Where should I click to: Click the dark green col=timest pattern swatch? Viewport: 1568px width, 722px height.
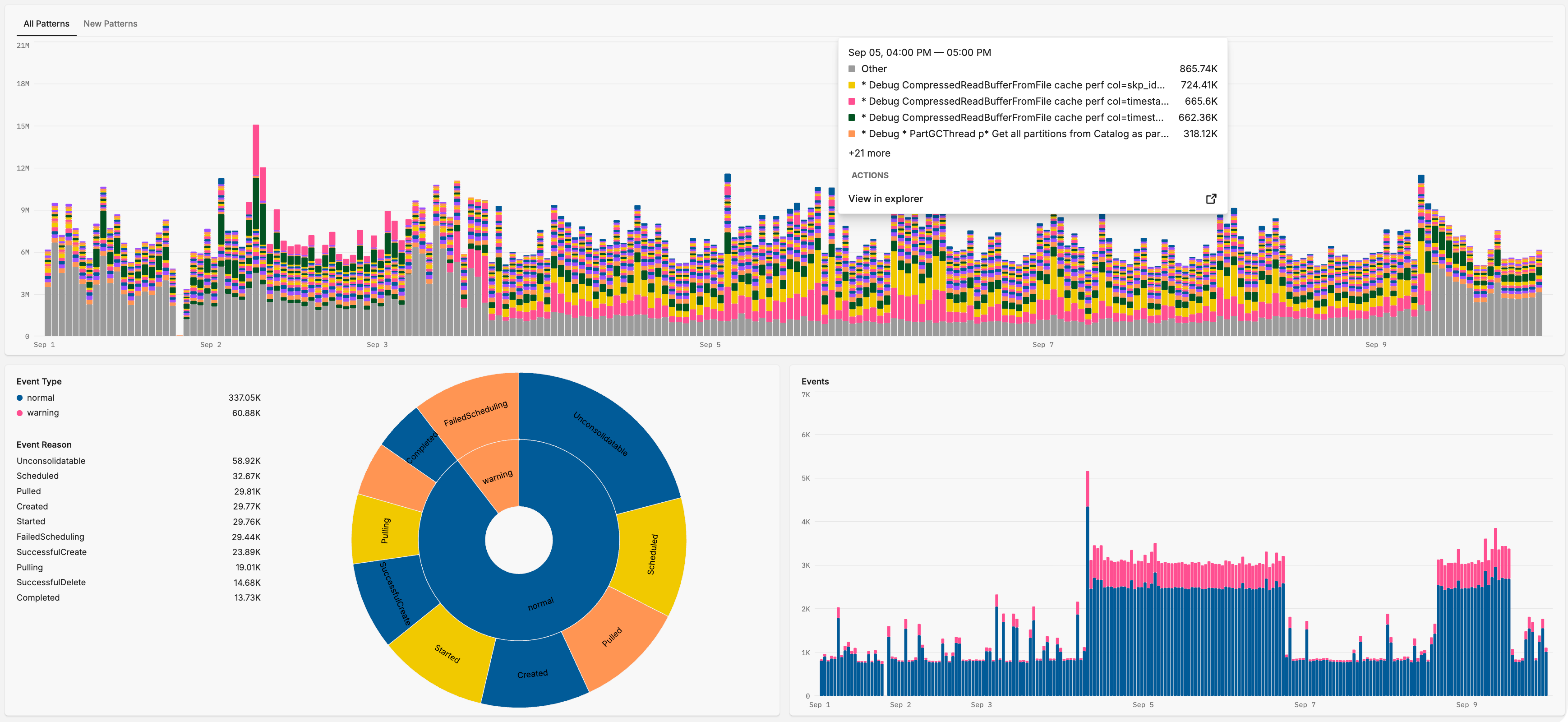click(x=852, y=117)
